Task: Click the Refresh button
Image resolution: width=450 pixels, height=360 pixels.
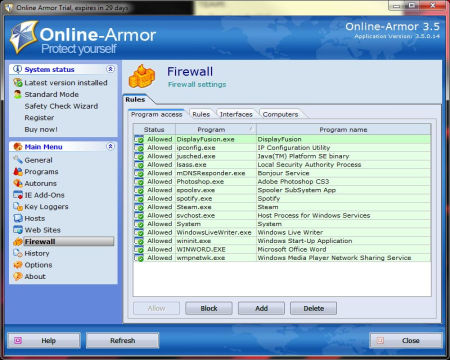Action: [122, 340]
